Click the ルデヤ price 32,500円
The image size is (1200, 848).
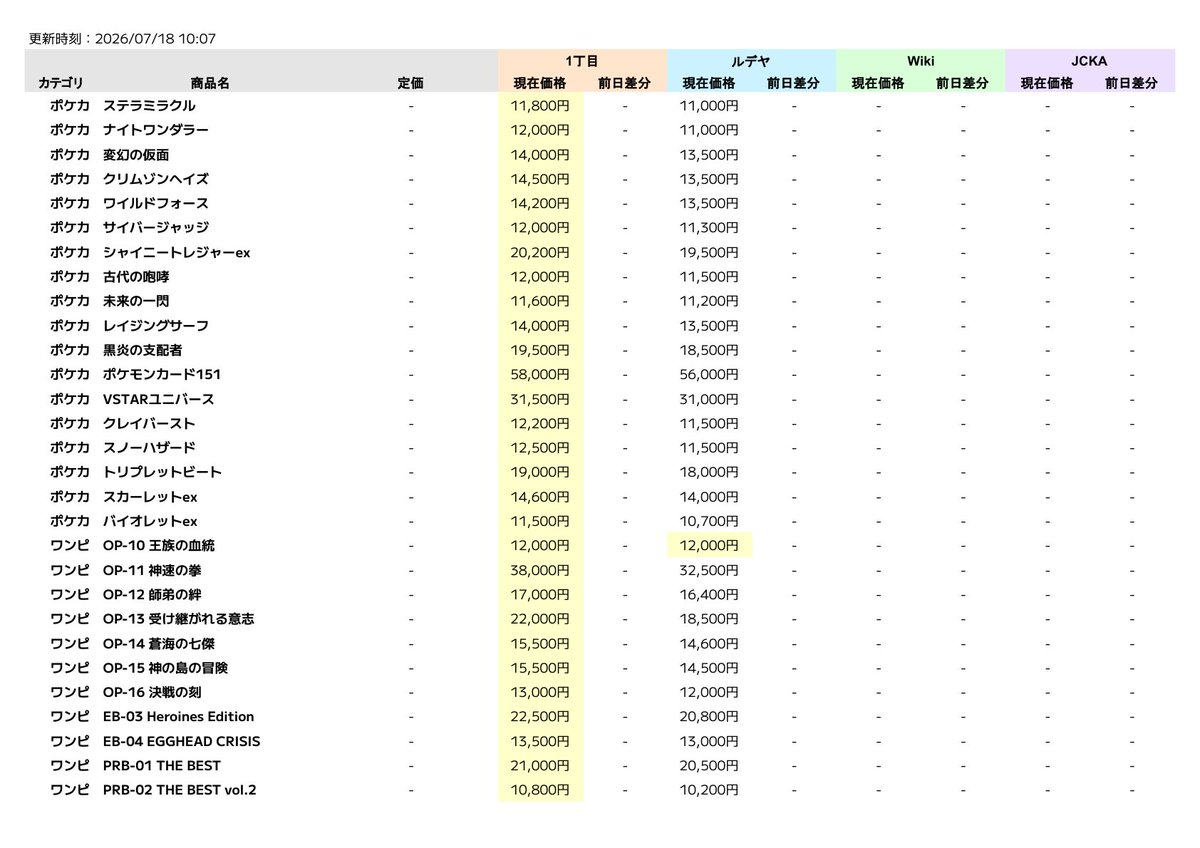pos(710,570)
